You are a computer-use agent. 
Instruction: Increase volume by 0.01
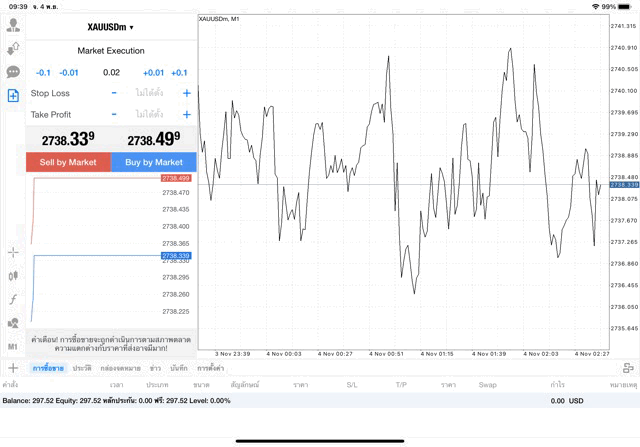(153, 73)
